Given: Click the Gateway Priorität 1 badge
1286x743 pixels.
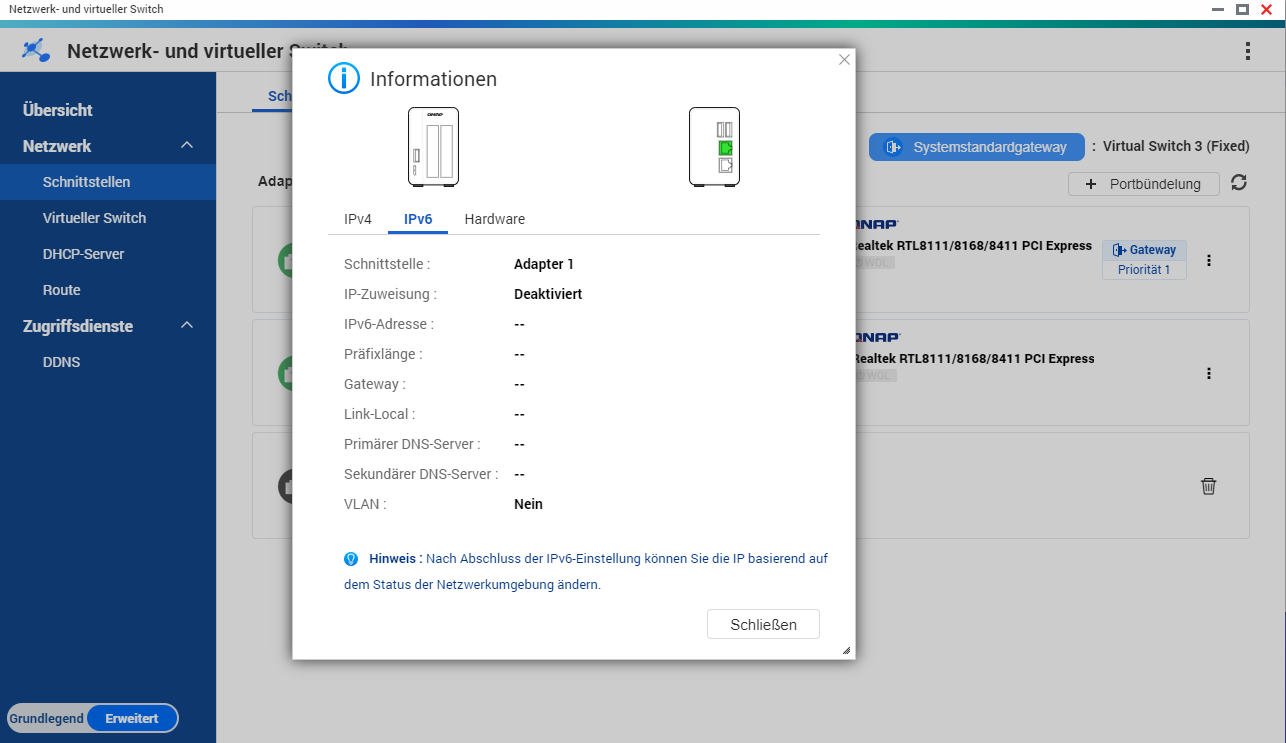Looking at the screenshot, I should point(1144,260).
